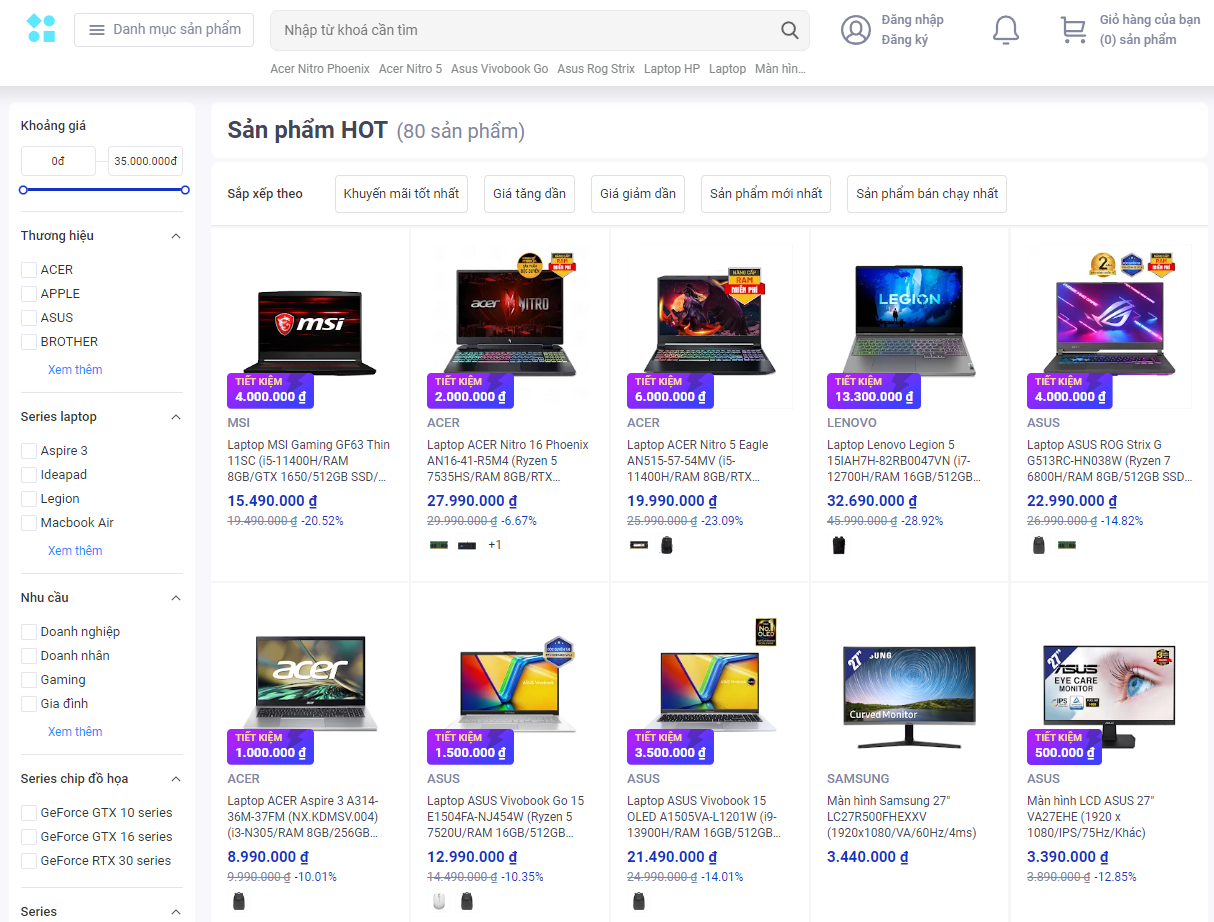Sort by Giá giảm dần
Image resolution: width=1214 pixels, height=922 pixels.
coord(638,194)
